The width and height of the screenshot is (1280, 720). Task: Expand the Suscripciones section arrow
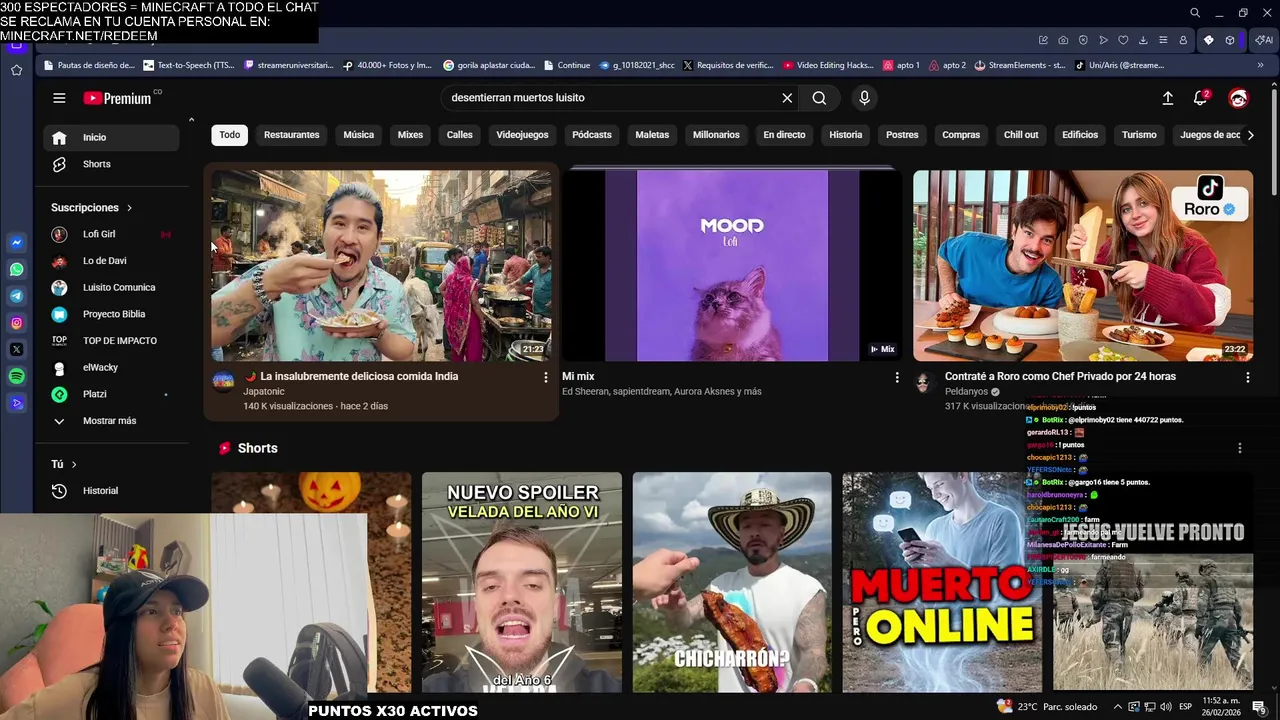click(x=129, y=208)
